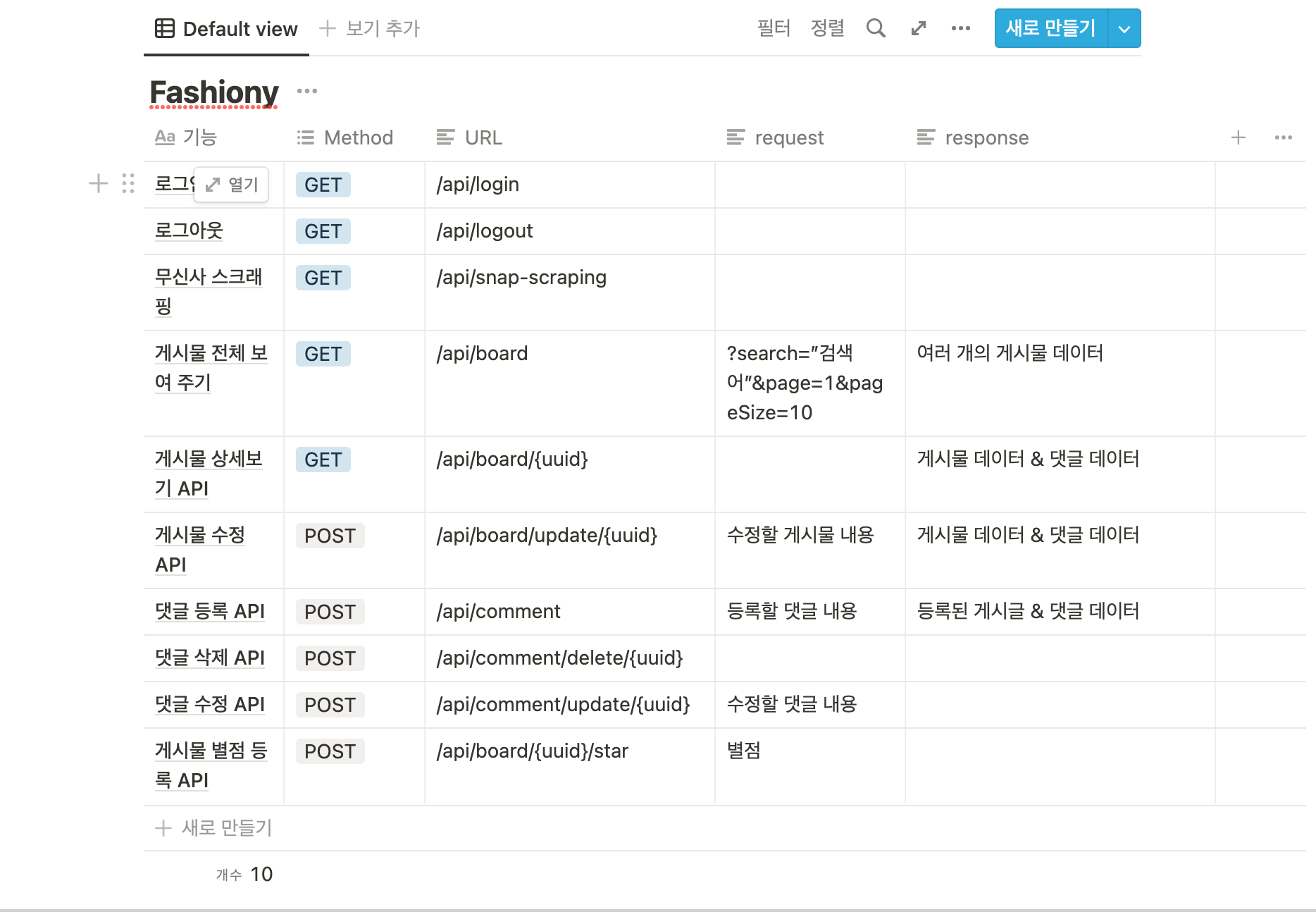The image size is (1316, 912).
Task: Add row plus icon beside 로그인 row
Action: (99, 184)
